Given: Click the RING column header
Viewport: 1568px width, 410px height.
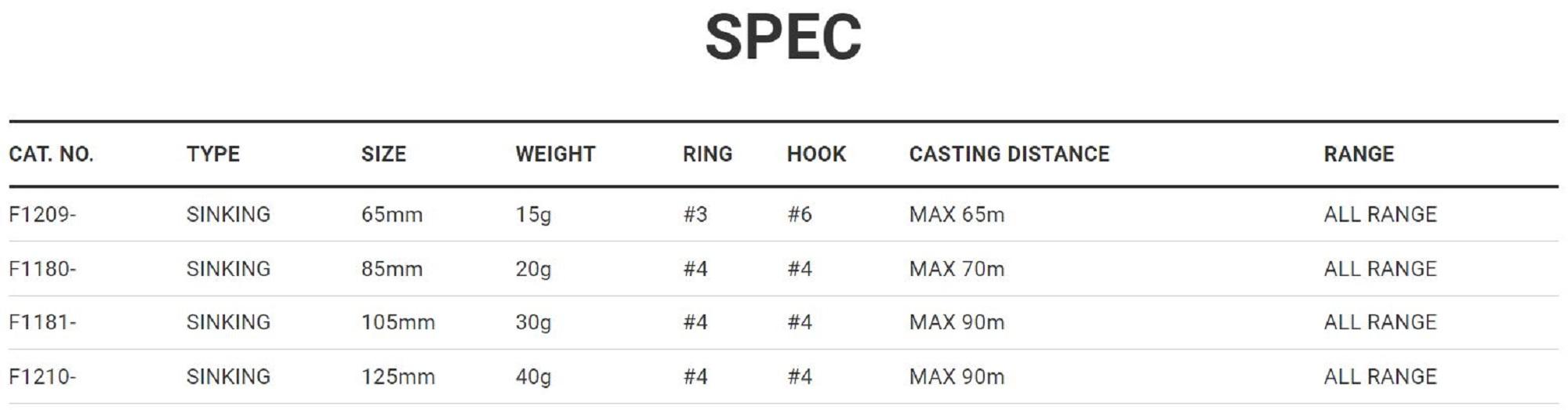Looking at the screenshot, I should click(x=707, y=154).
